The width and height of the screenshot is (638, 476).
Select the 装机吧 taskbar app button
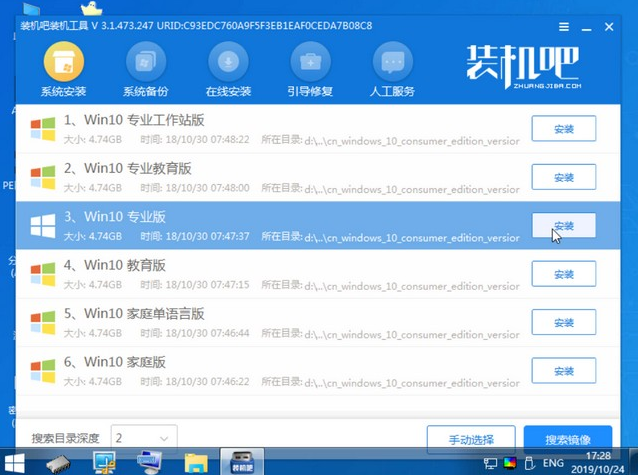[242, 462]
